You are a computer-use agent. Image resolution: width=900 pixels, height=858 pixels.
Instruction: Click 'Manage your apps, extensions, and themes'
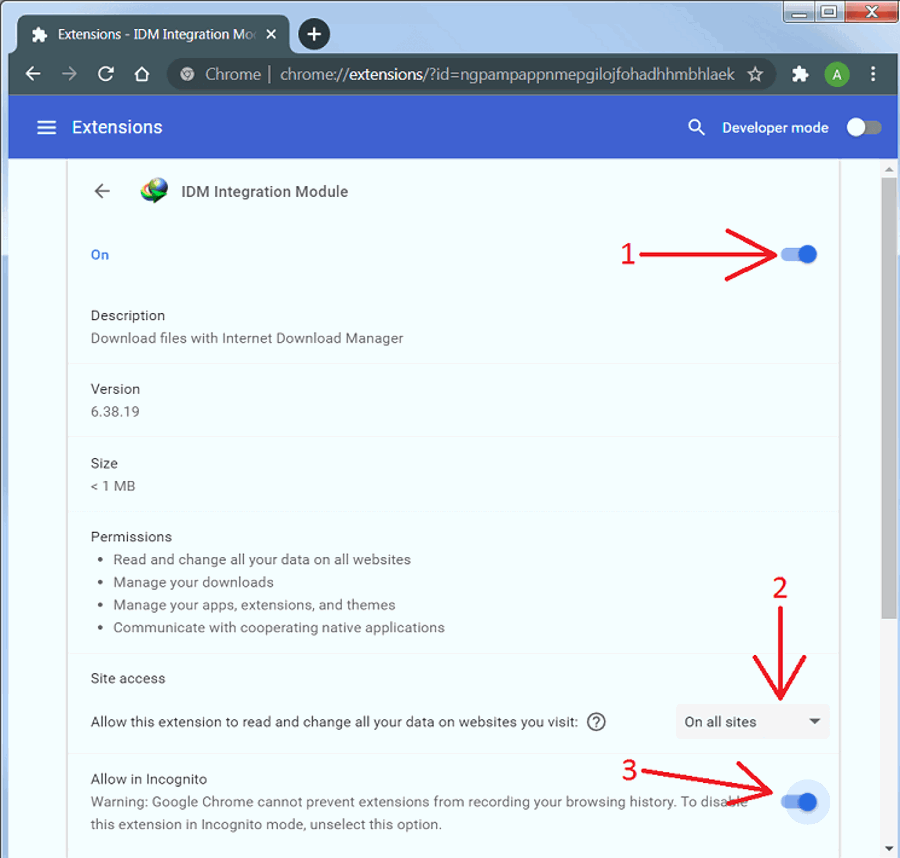pyautogui.click(x=254, y=605)
